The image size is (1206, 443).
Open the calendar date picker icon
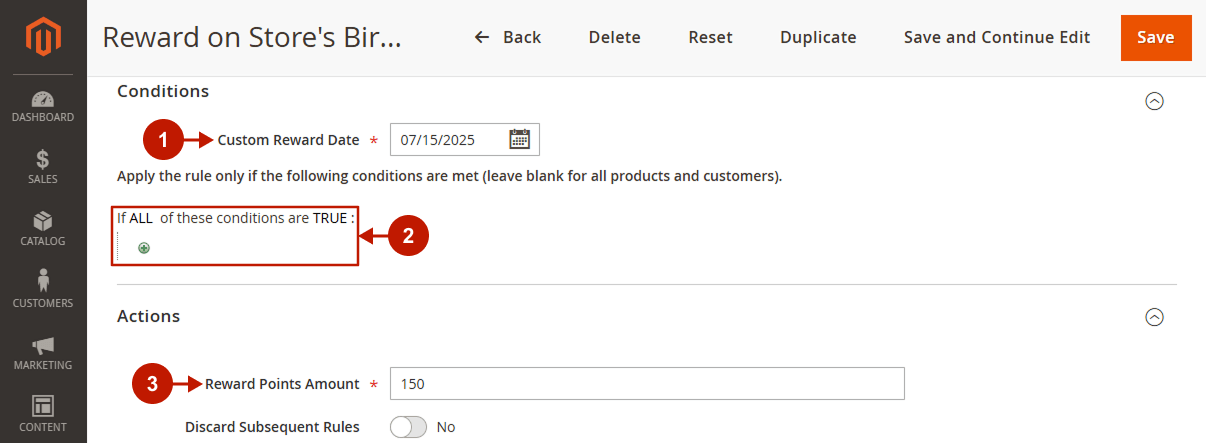click(x=519, y=139)
